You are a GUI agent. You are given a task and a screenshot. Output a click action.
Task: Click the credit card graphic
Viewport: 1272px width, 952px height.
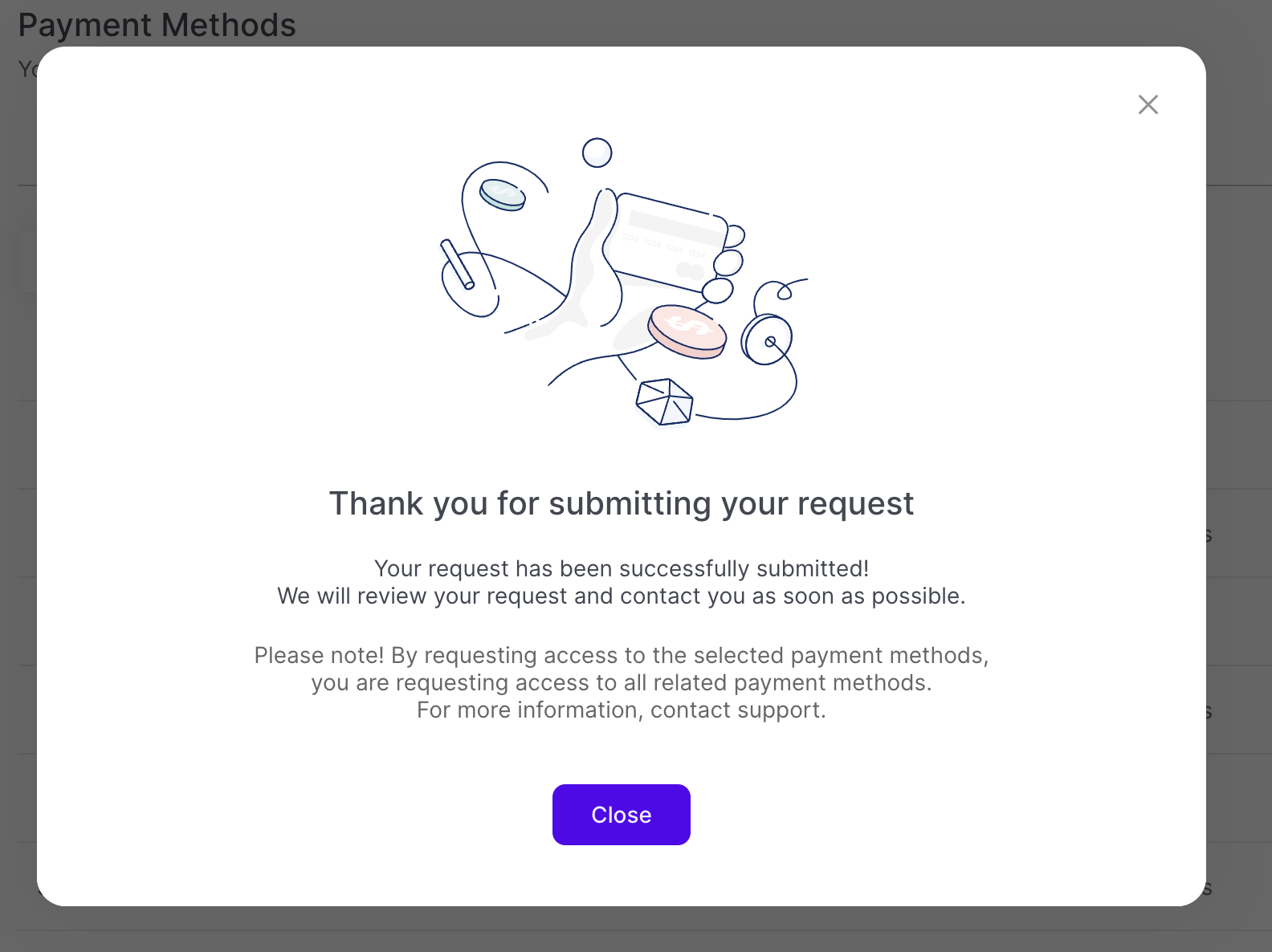tap(669, 239)
